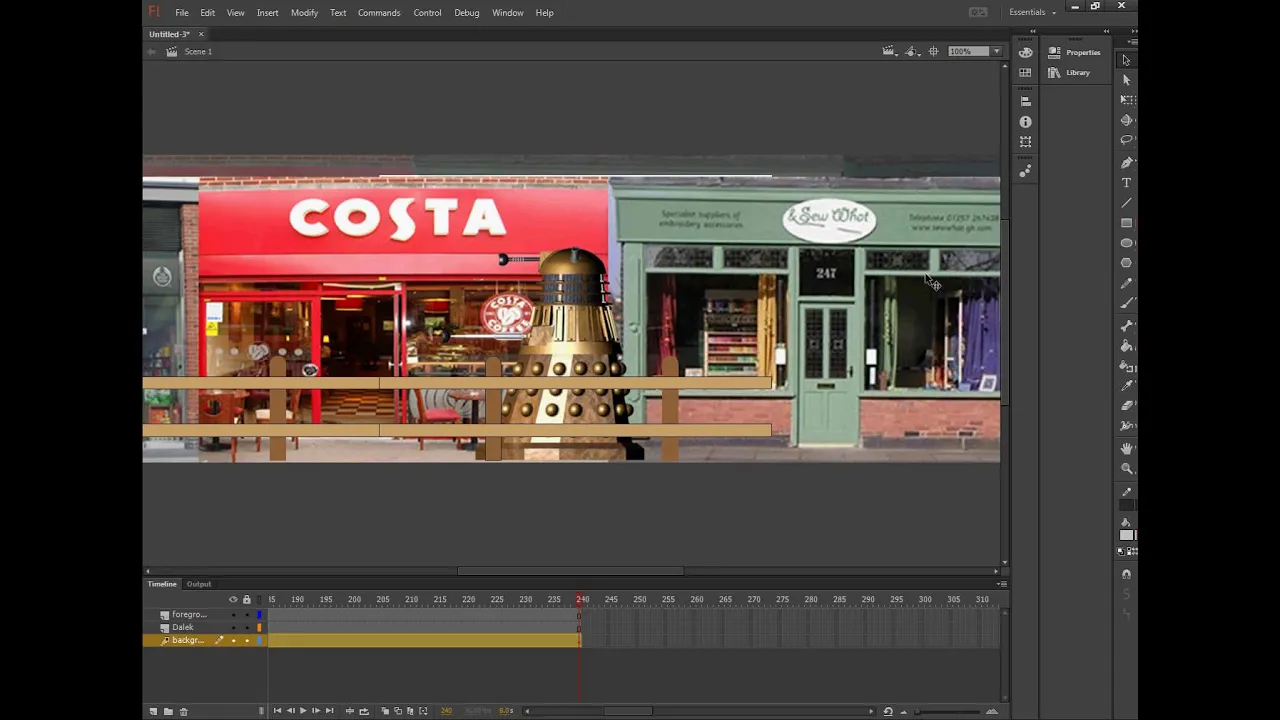Toggle lock all layers padlock header
Viewport: 1280px width, 720px height.
pyautogui.click(x=246, y=599)
